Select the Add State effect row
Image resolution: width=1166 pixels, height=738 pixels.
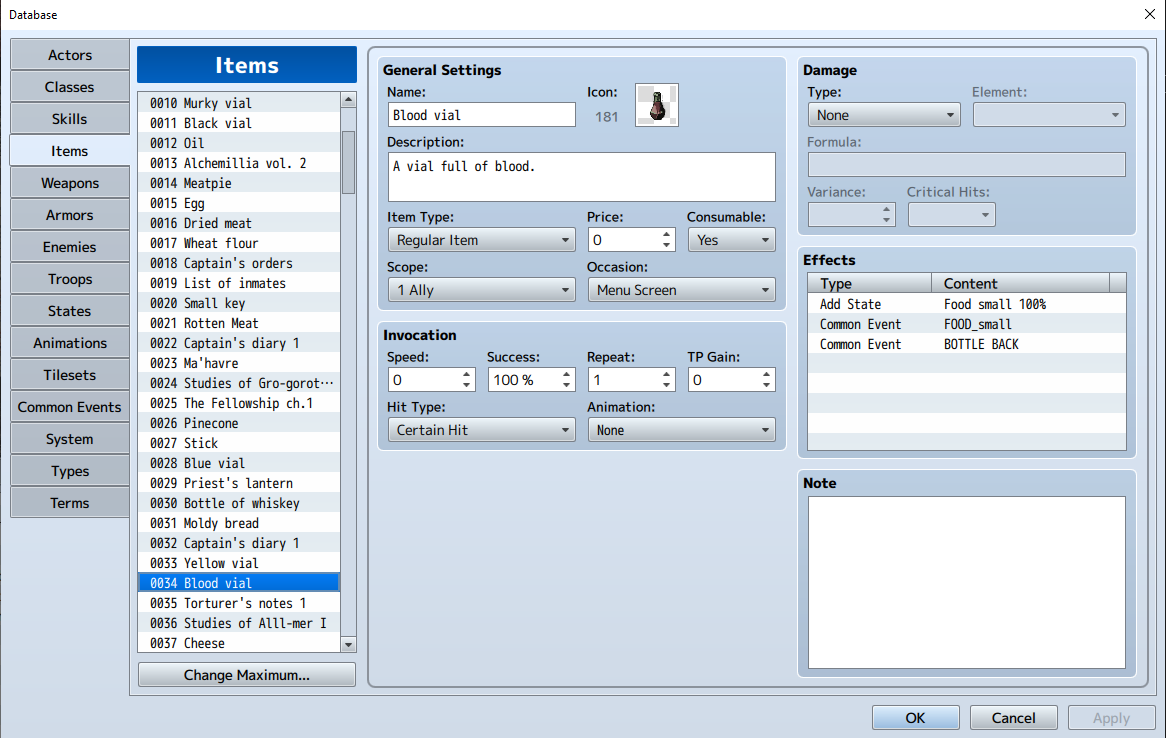966,304
